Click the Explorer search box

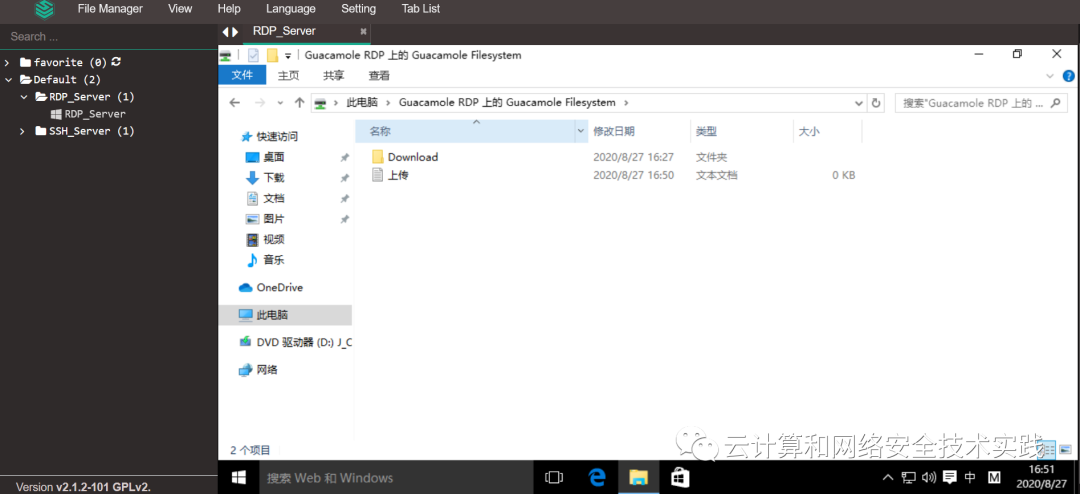point(981,103)
